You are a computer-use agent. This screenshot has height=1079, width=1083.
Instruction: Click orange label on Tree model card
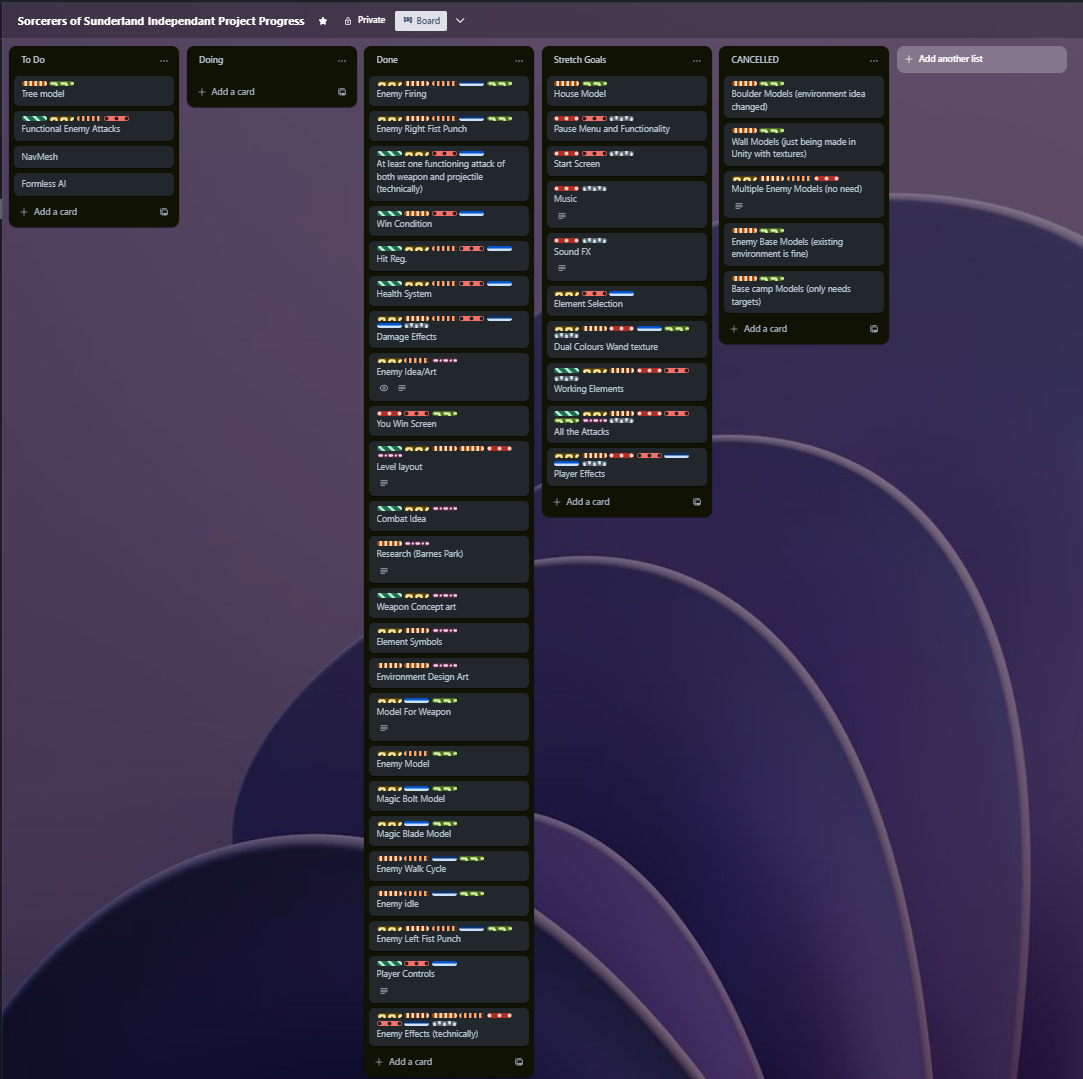pyautogui.click(x=35, y=84)
